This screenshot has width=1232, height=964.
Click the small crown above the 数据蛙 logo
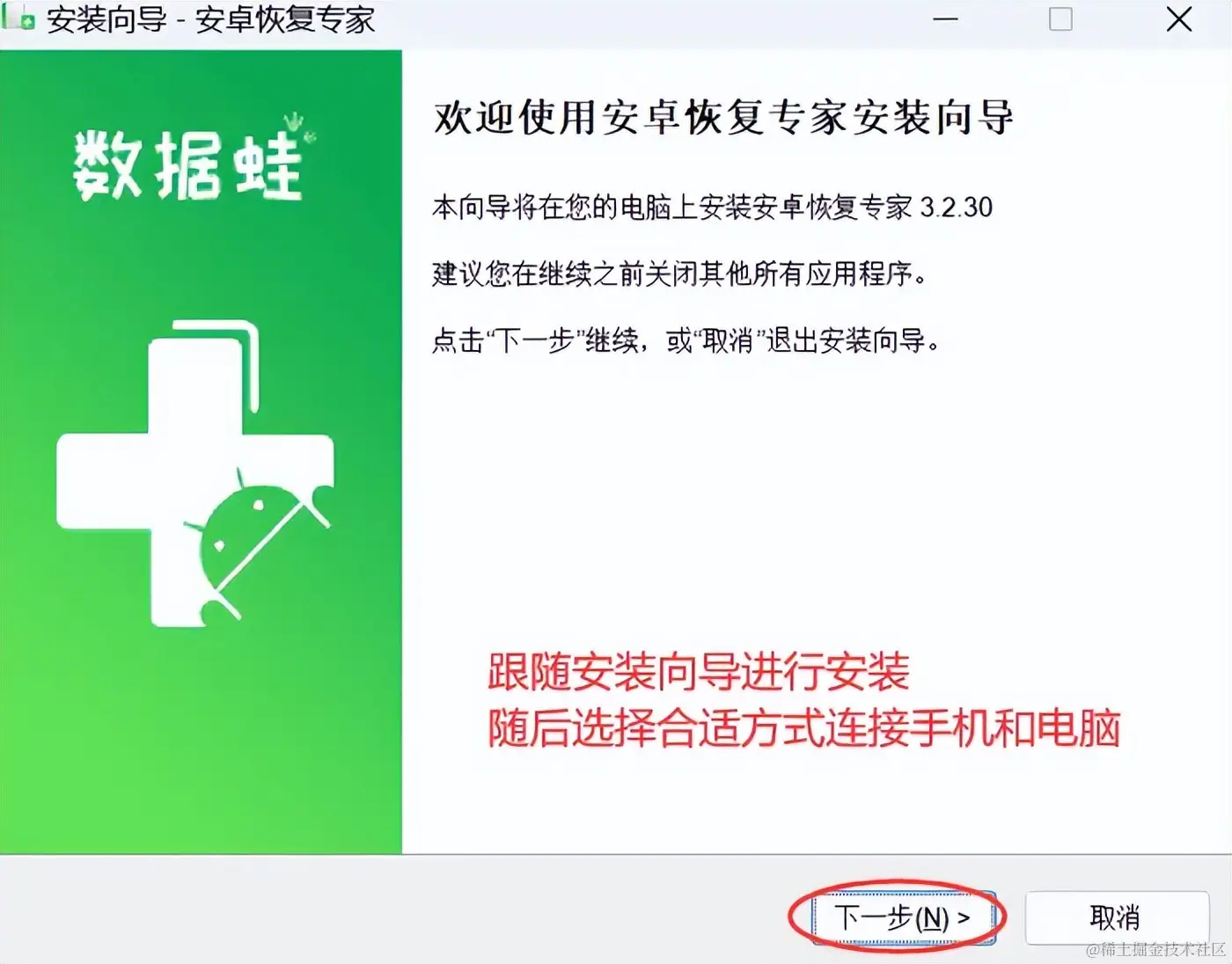click(294, 122)
